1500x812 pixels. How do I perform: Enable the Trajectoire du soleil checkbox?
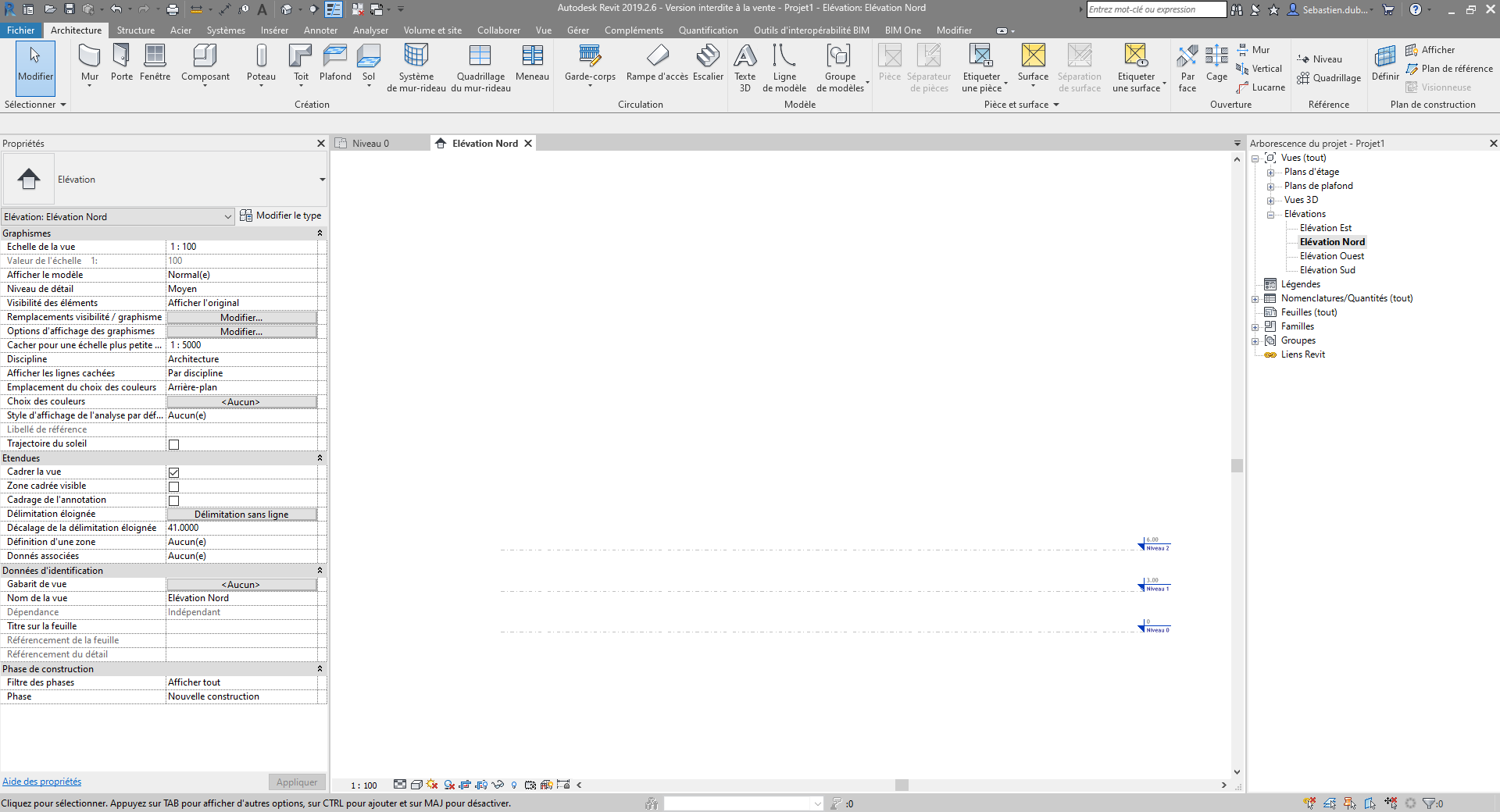pos(174,444)
